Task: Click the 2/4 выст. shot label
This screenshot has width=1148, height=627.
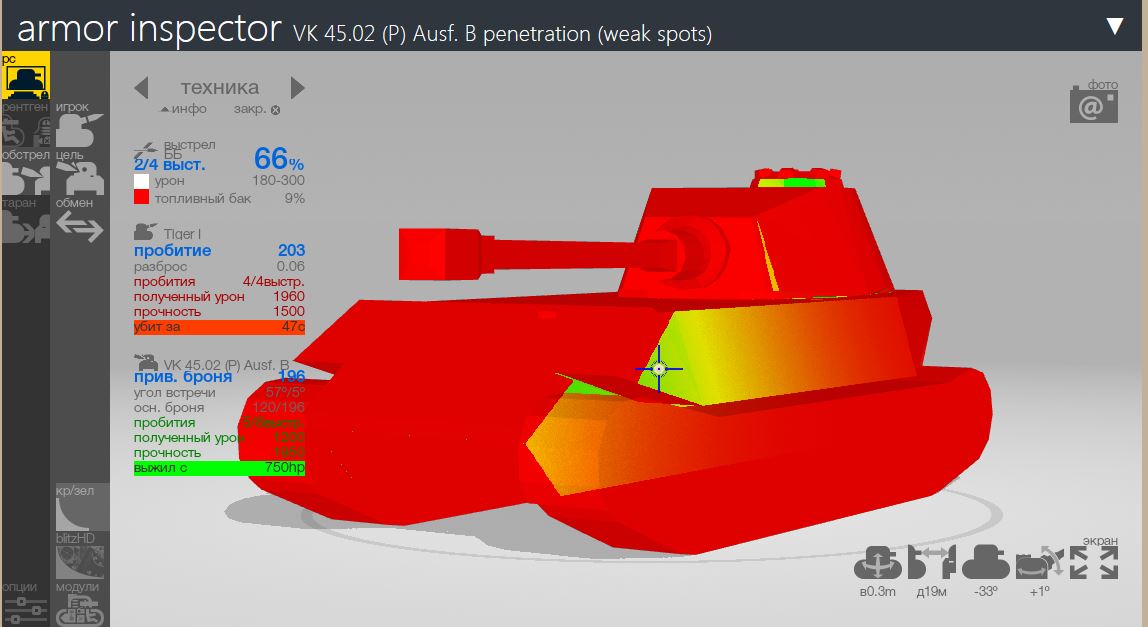Action: pyautogui.click(x=169, y=165)
